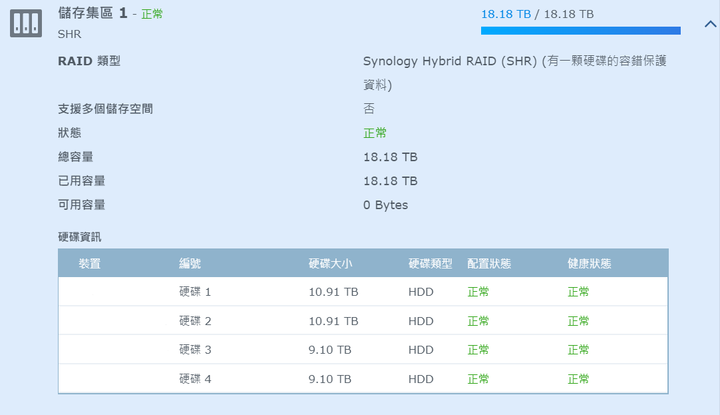The image size is (720, 415).
Task: Click the storage pool drives icon
Action: [26, 23]
